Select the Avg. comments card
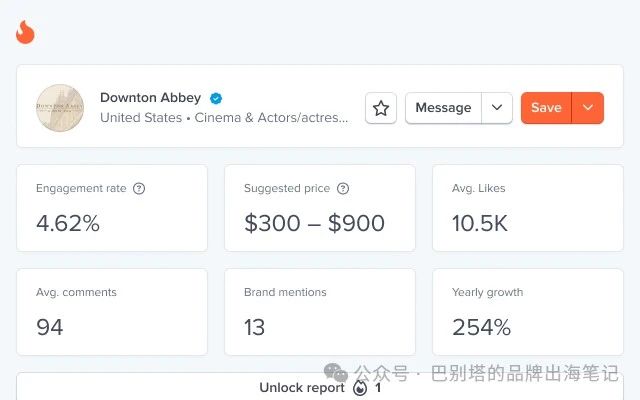 pos(112,311)
